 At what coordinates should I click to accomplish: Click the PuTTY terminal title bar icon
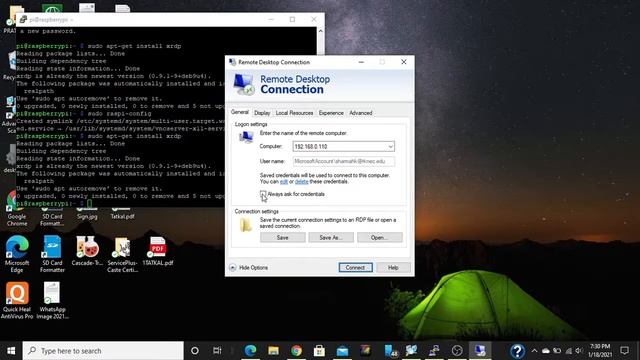[23, 20]
